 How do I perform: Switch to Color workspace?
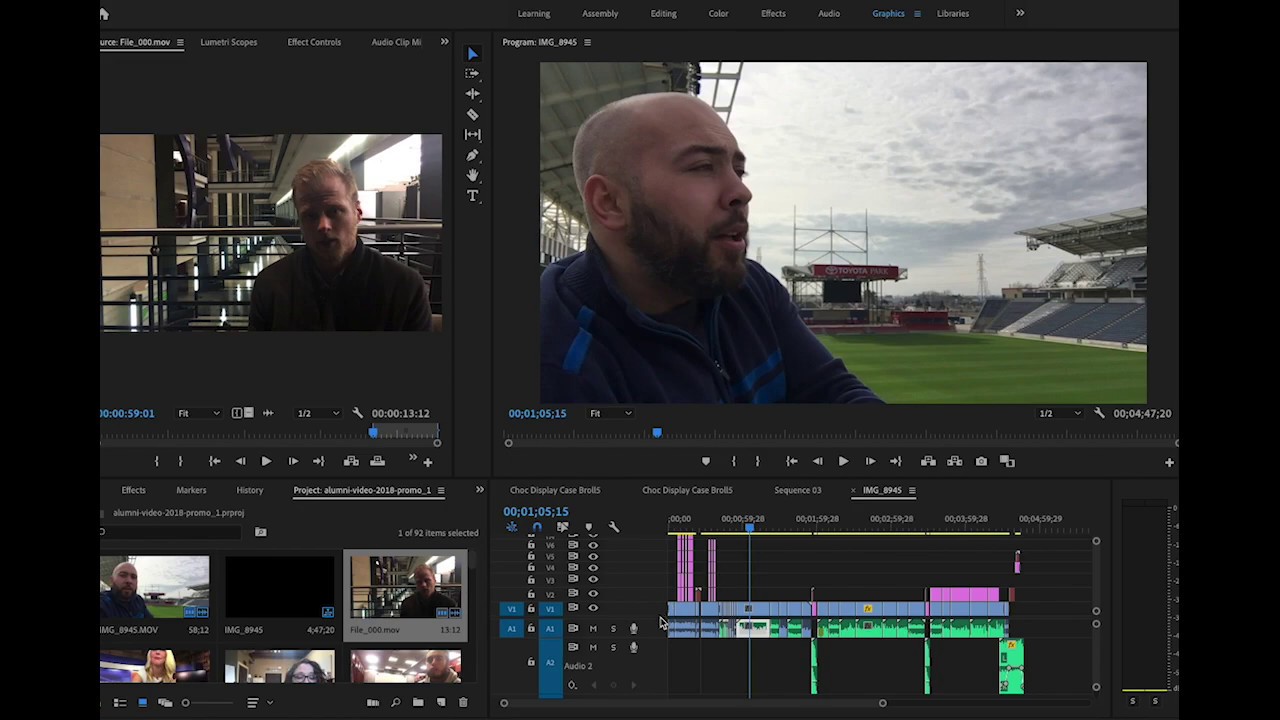point(718,14)
